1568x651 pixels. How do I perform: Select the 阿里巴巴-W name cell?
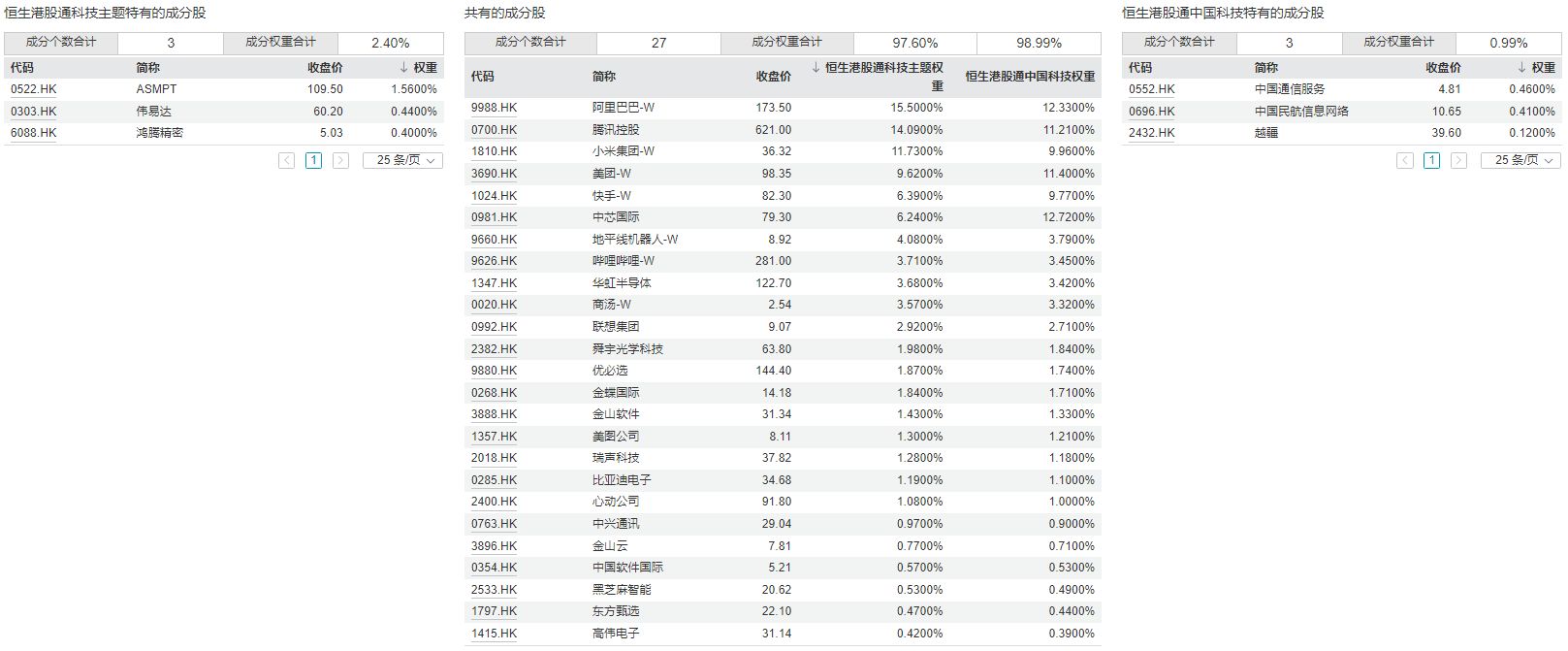(624, 108)
